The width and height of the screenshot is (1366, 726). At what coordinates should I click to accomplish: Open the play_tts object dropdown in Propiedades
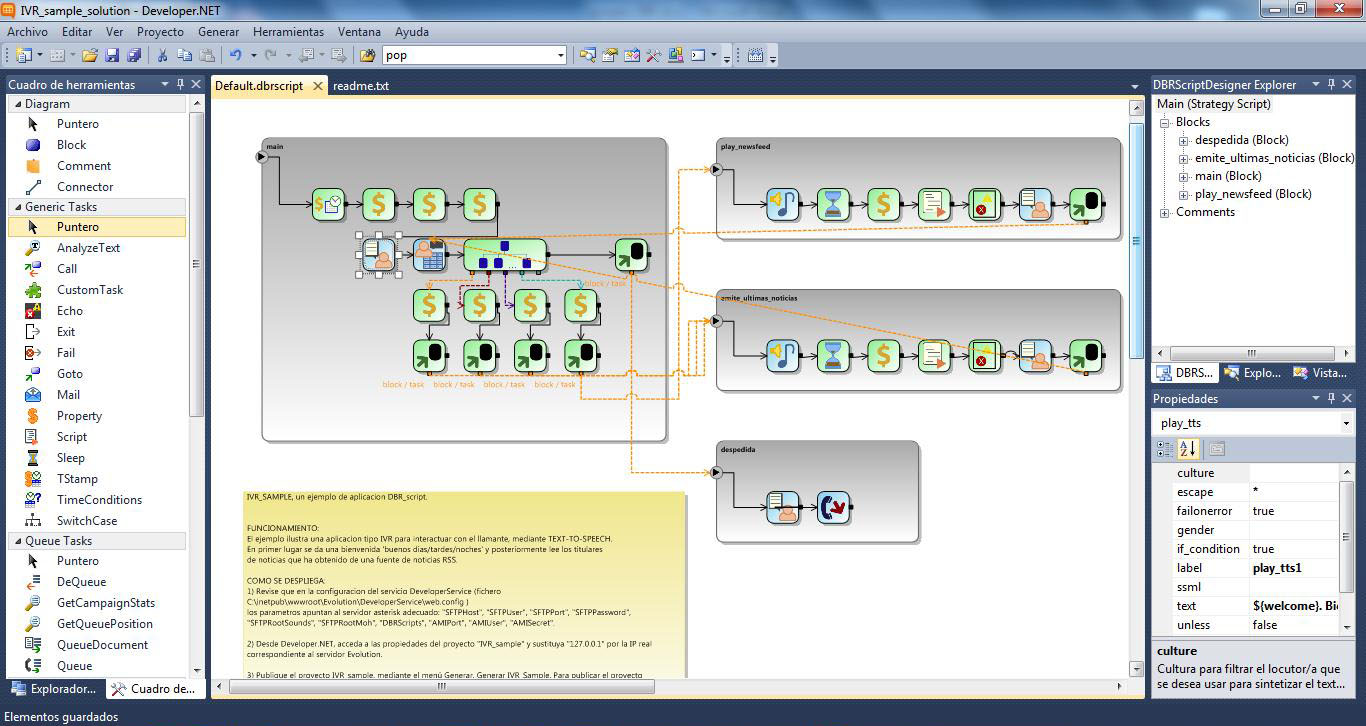point(1346,424)
